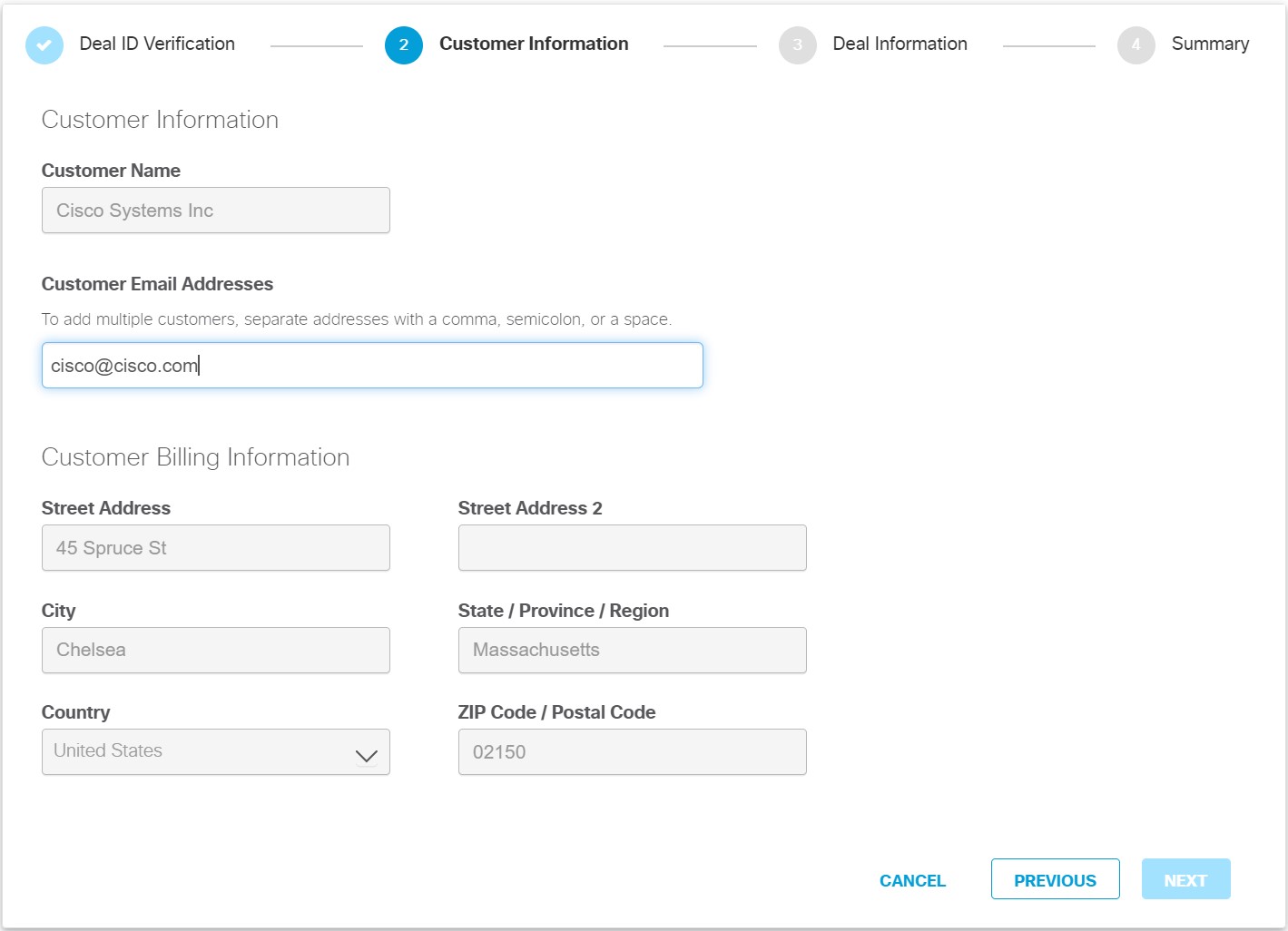Click the step 3 circle icon

(797, 44)
